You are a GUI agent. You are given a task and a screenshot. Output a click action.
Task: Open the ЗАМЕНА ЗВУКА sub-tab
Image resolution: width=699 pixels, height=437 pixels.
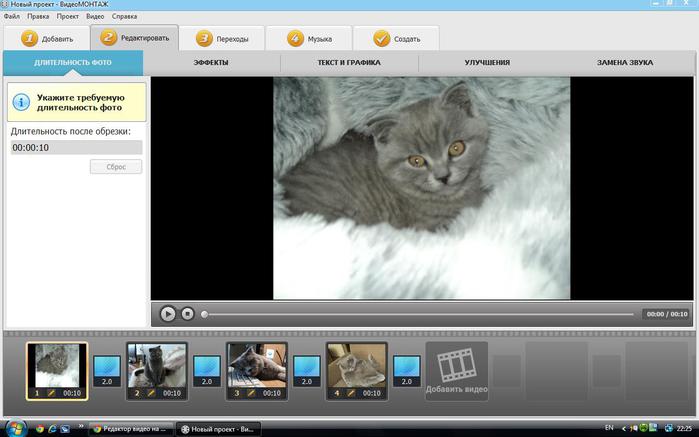pos(625,62)
